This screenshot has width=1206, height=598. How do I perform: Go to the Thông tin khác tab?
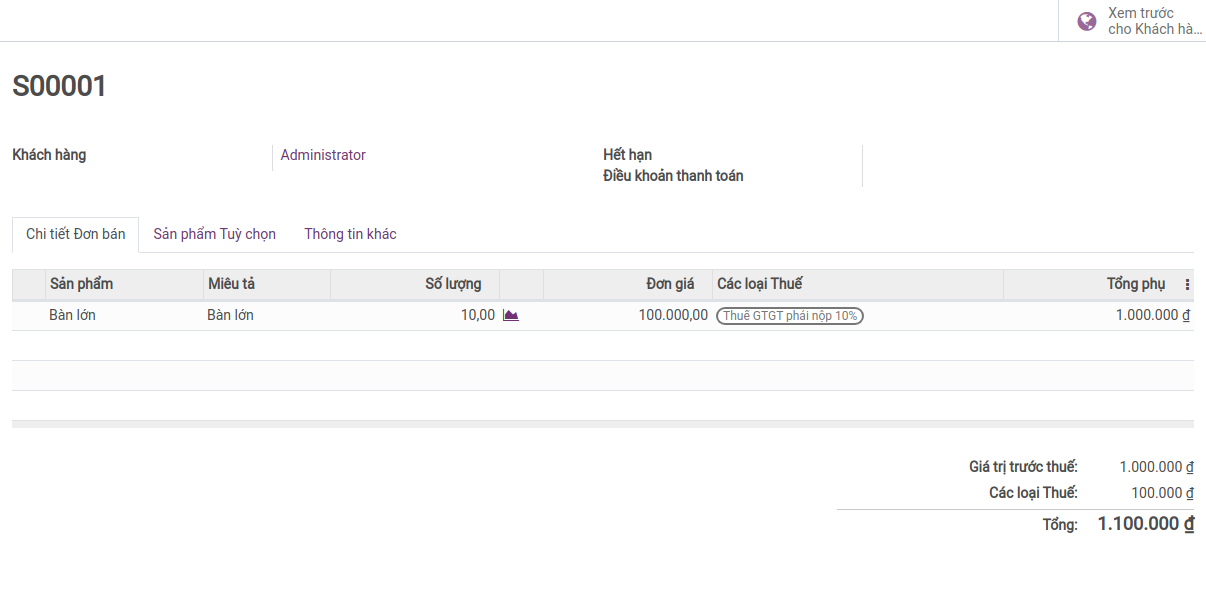(x=351, y=234)
